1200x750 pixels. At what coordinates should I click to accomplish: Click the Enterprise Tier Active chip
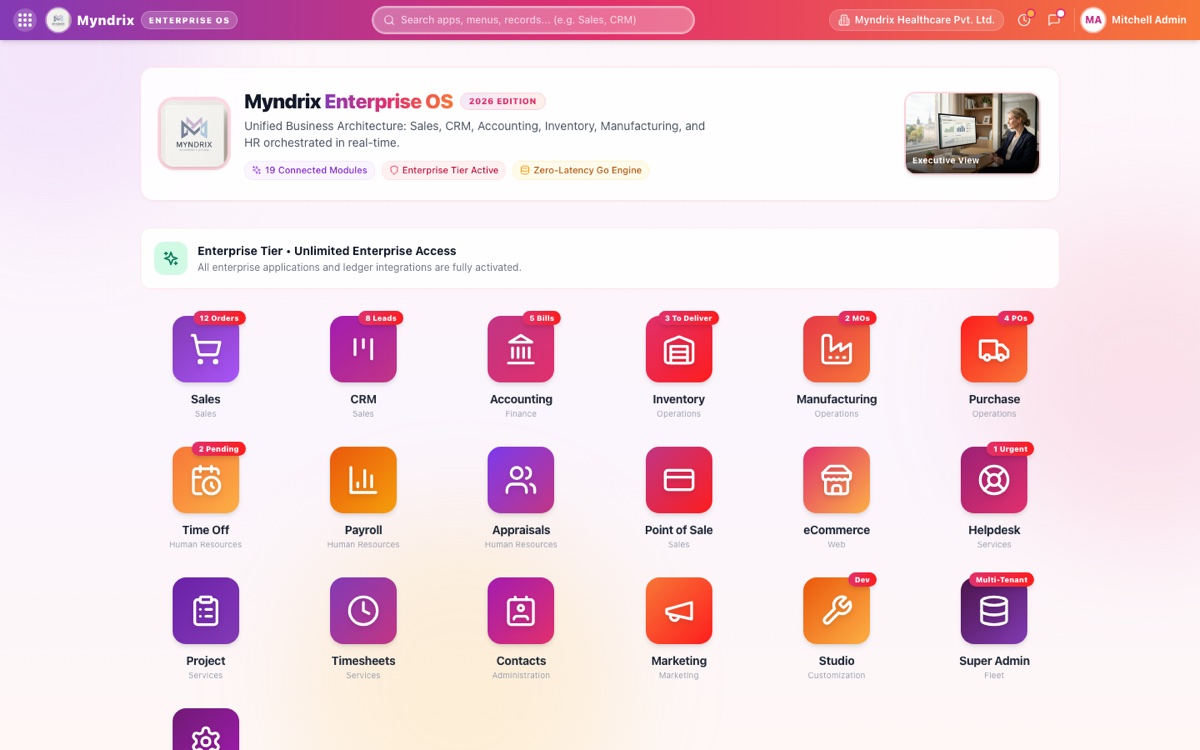(x=444, y=171)
